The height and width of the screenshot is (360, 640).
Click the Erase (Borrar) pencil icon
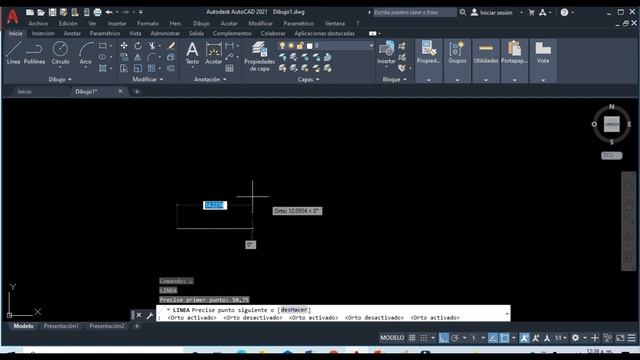tap(171, 46)
